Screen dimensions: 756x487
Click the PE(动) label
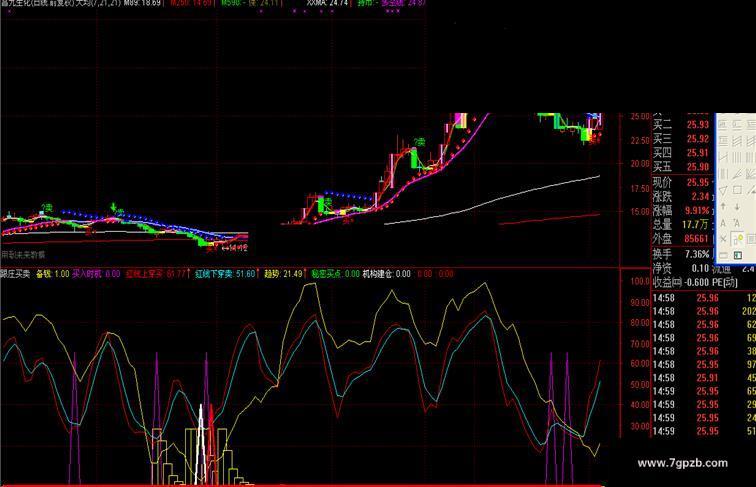click(x=725, y=282)
